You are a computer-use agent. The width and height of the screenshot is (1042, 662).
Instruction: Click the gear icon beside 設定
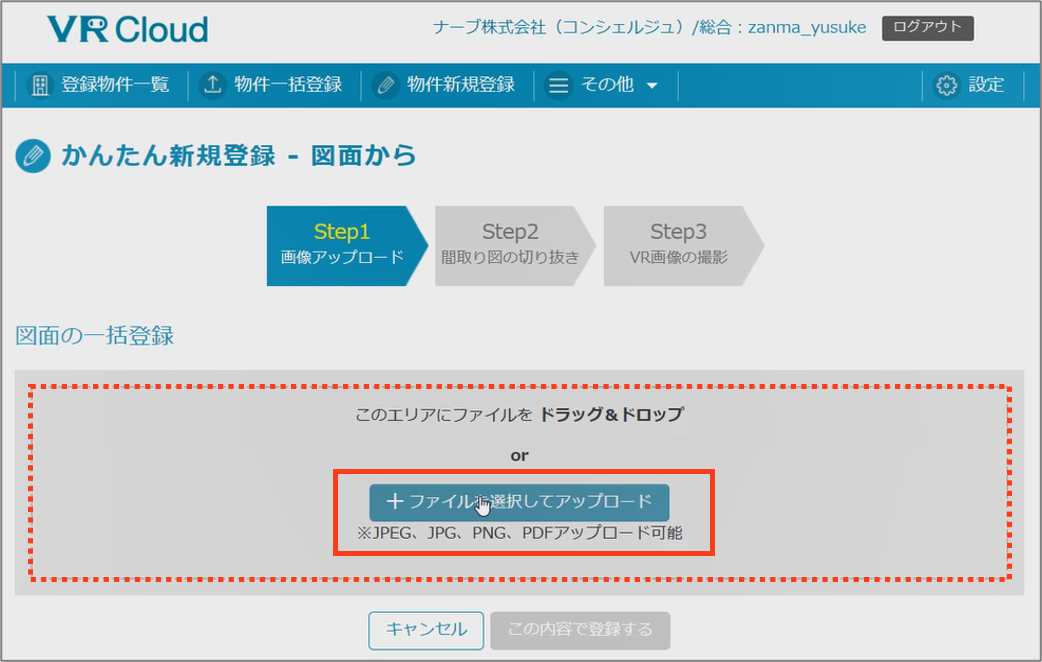click(x=946, y=85)
